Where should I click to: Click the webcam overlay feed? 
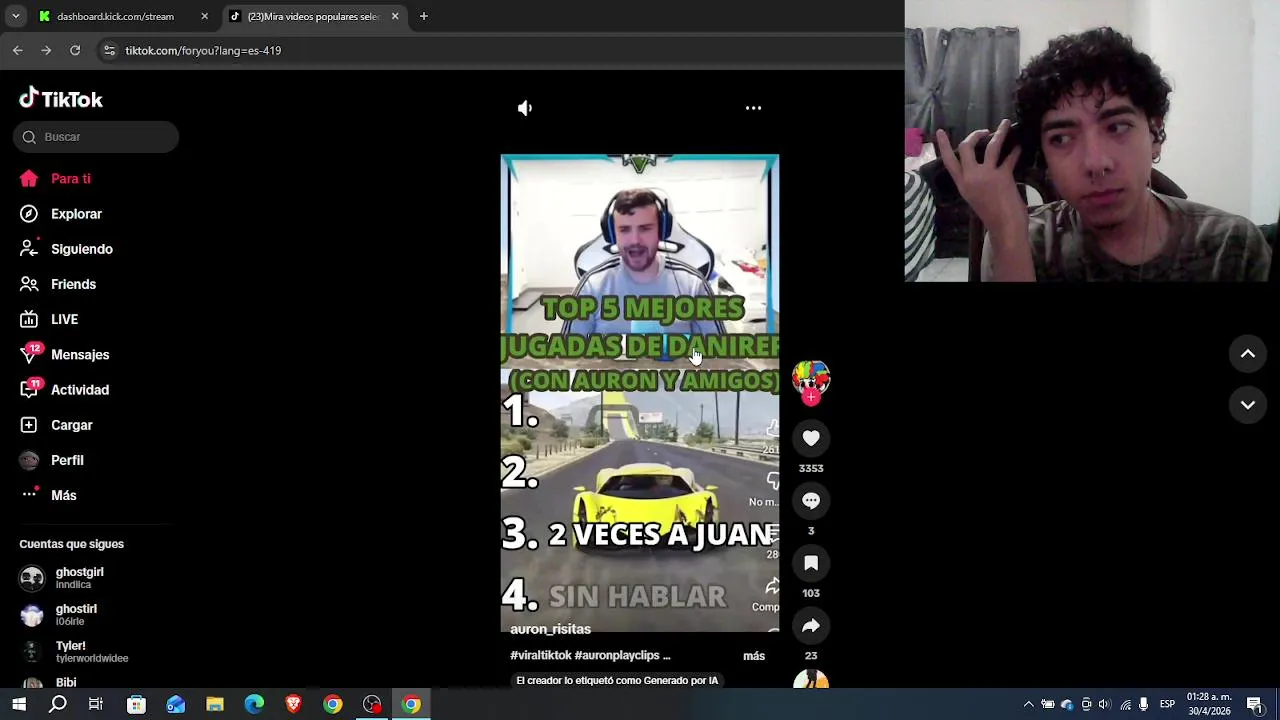pyautogui.click(x=1092, y=141)
